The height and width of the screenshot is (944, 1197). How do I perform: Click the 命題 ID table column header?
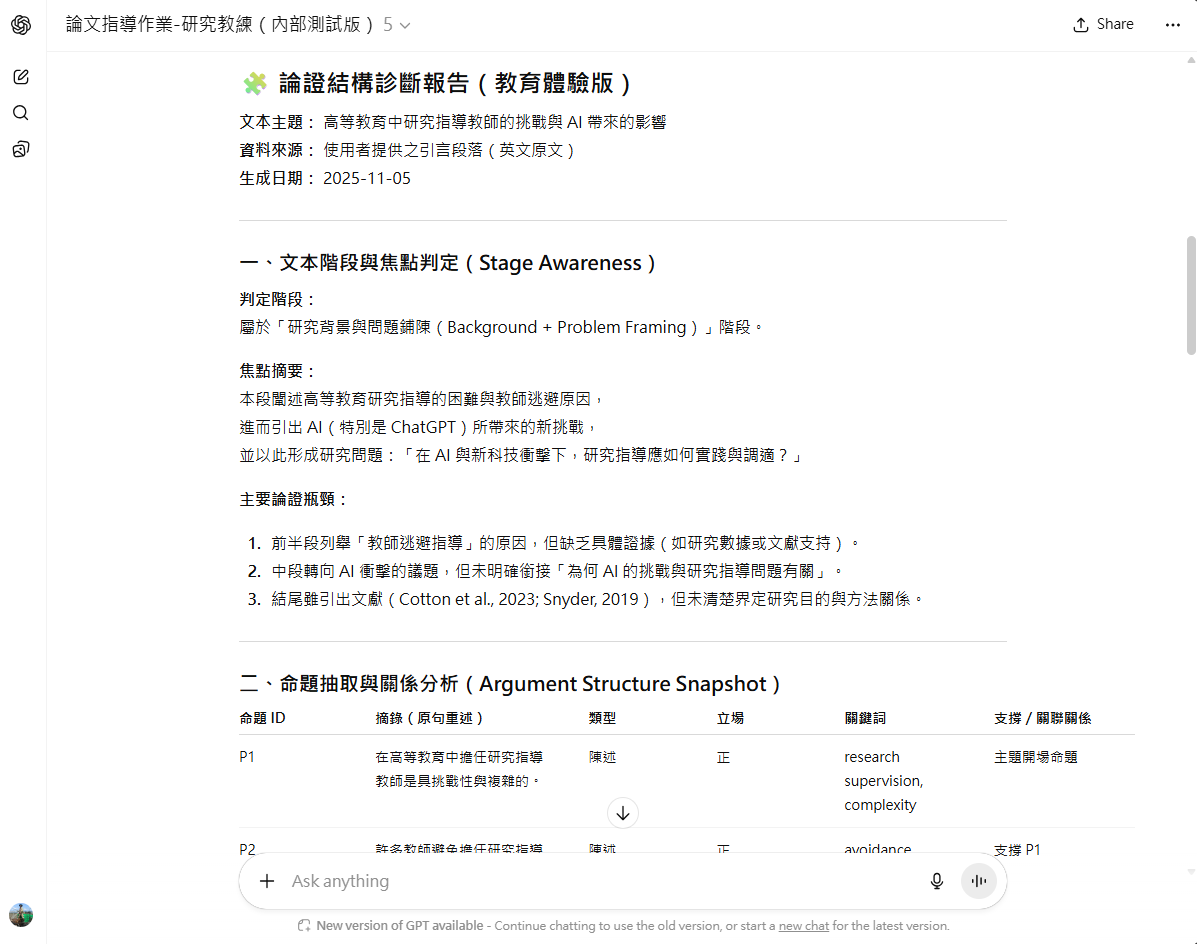pos(263,718)
